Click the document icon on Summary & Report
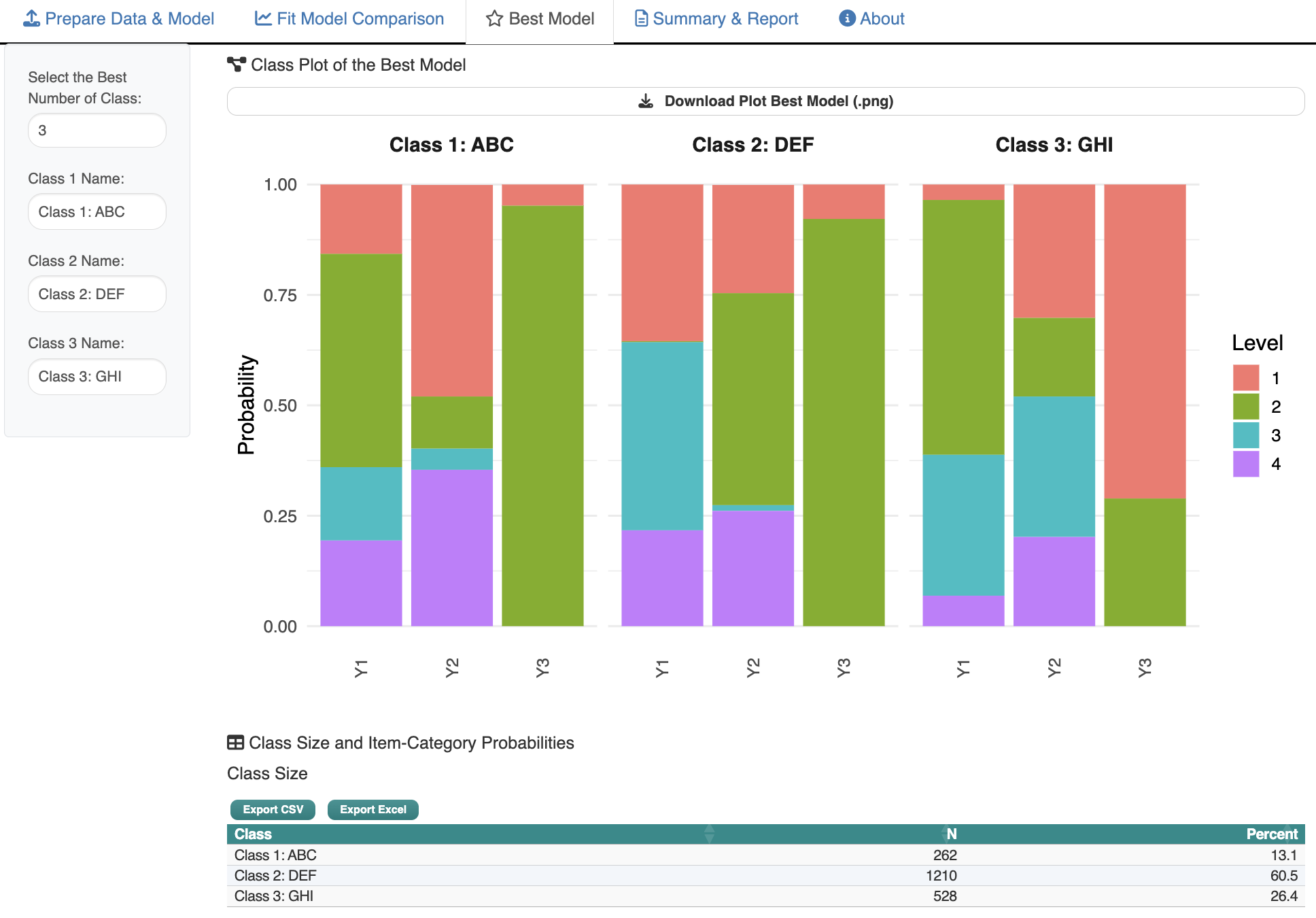The width and height of the screenshot is (1316, 918). pos(640,18)
